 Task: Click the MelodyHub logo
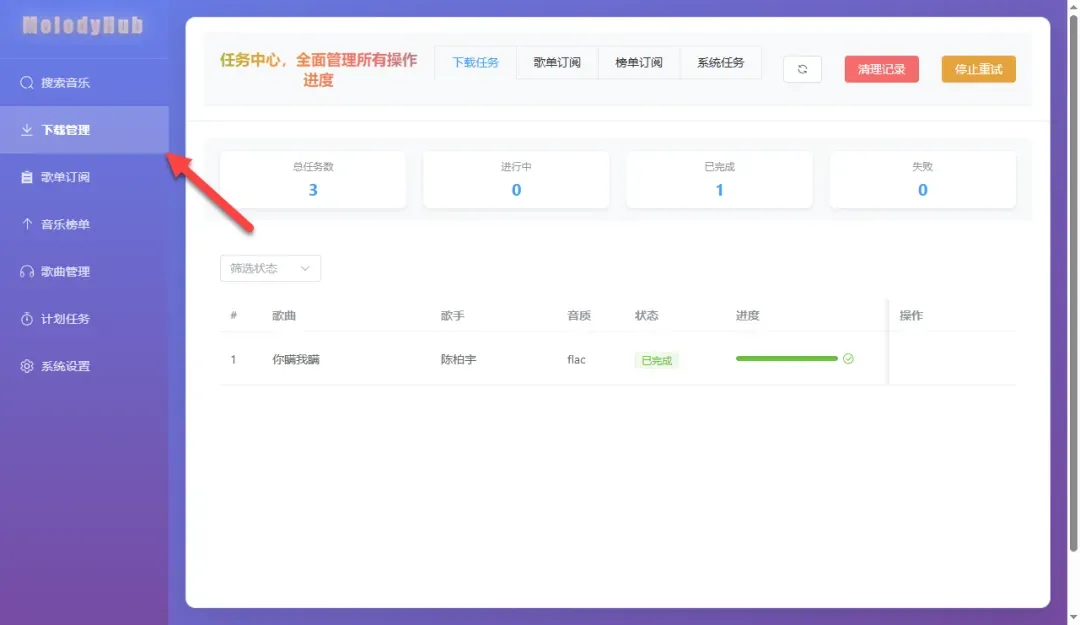(83, 26)
